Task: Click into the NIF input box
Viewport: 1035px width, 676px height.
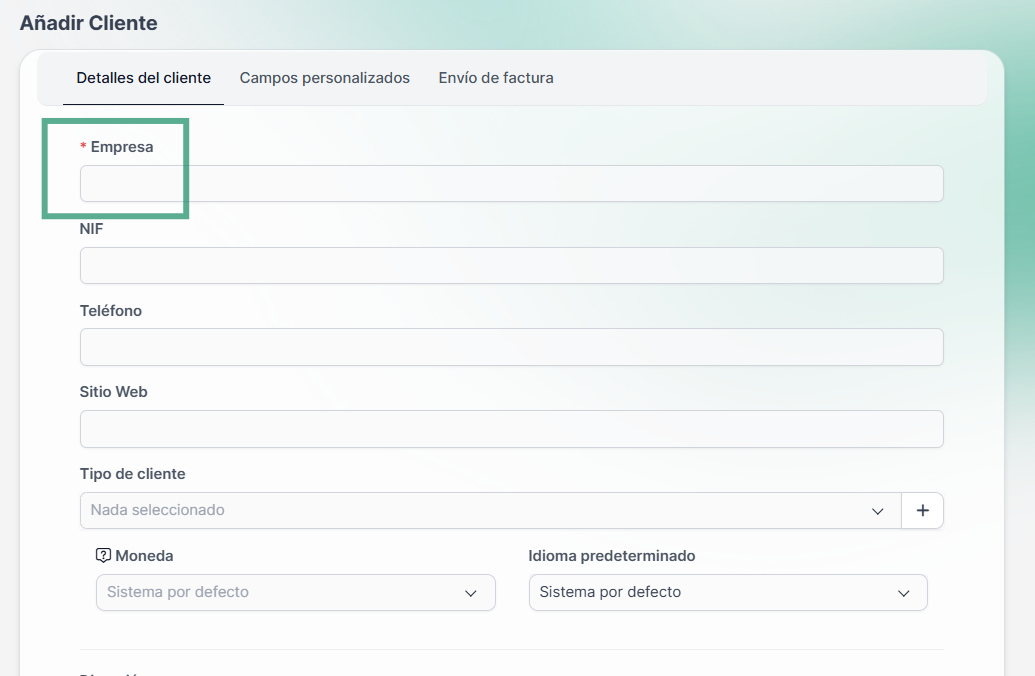Action: 511,266
